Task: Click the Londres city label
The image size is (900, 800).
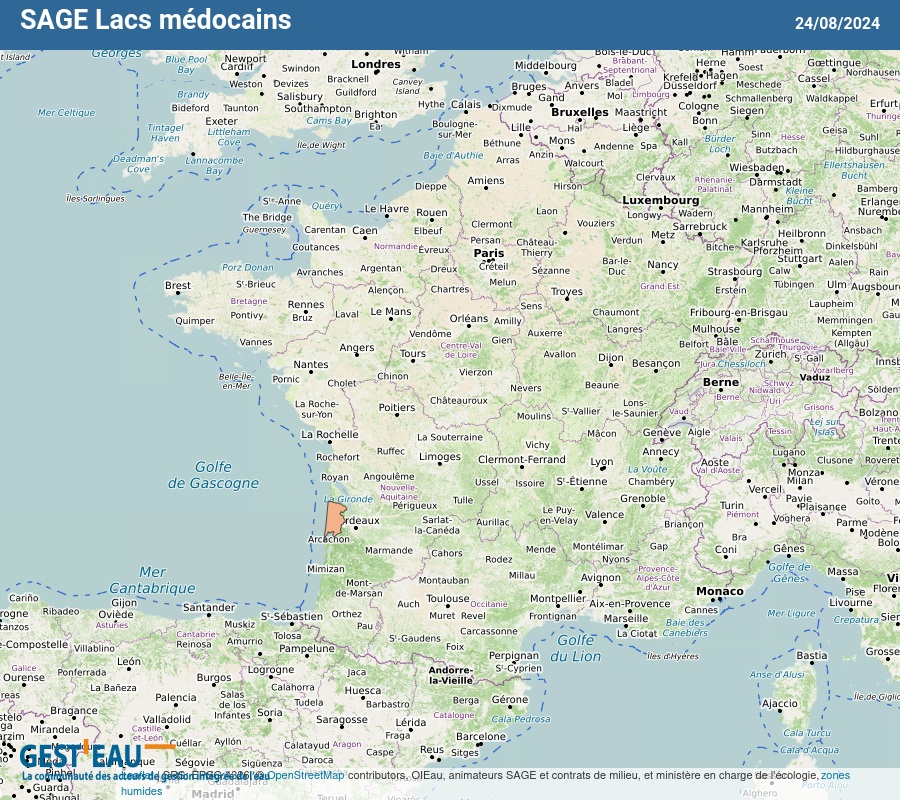Action: 376,64
